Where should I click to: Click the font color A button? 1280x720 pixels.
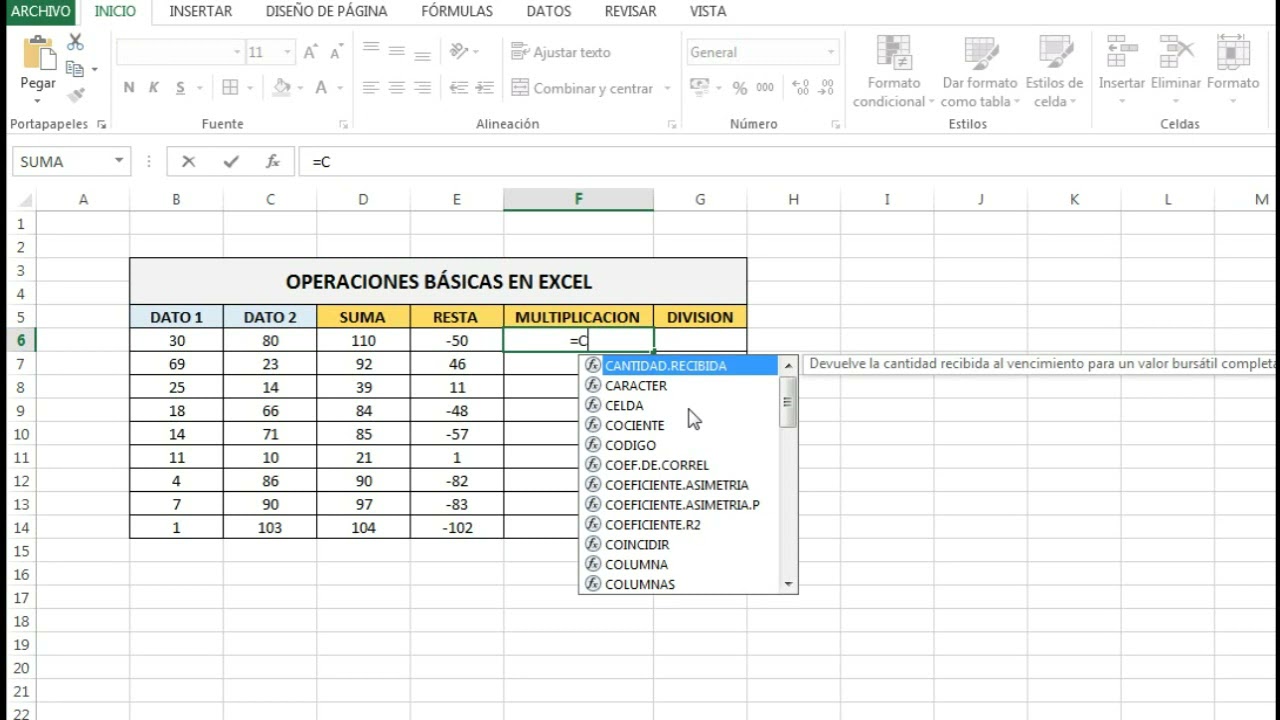tap(321, 88)
